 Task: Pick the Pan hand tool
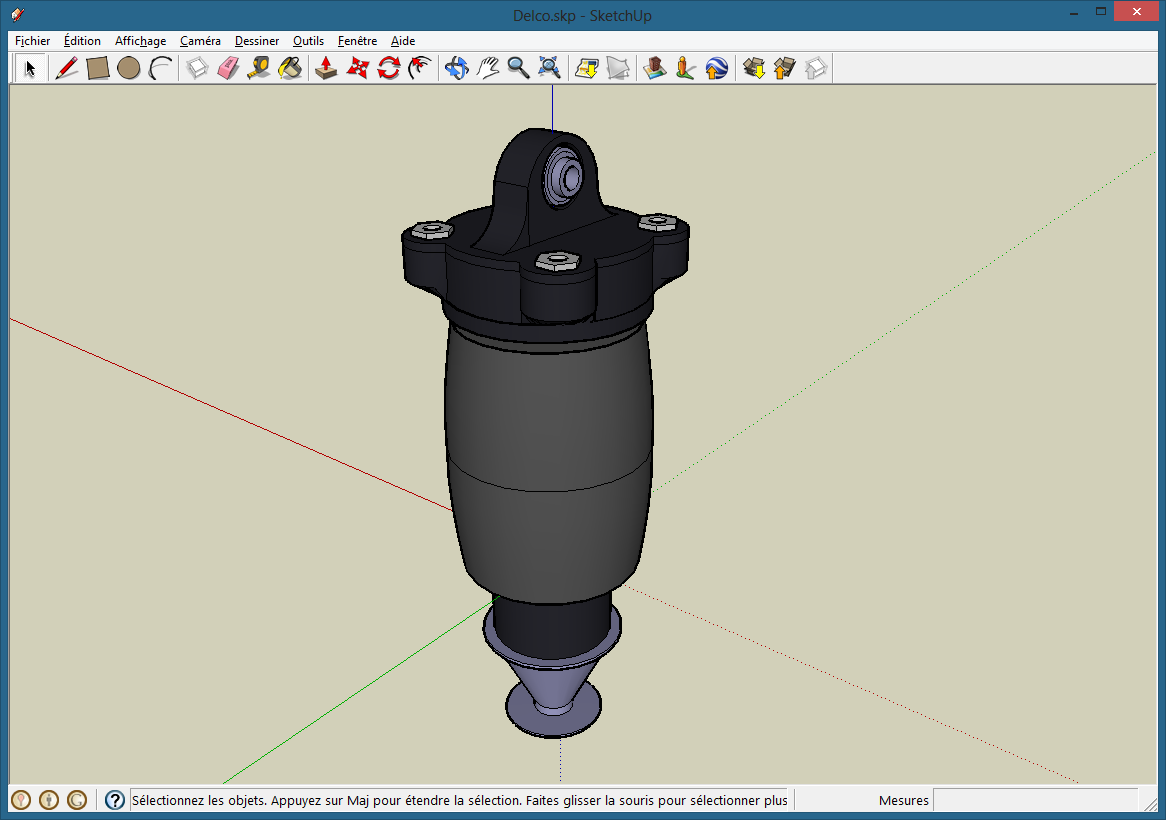[x=487, y=68]
